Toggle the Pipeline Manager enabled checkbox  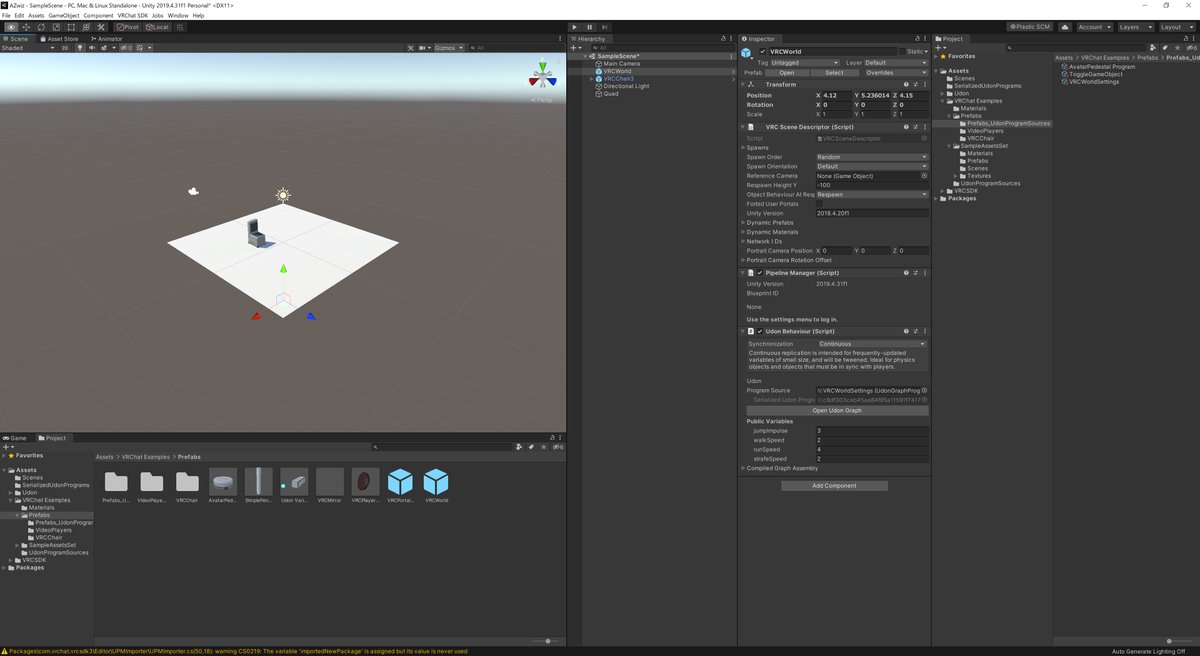760,273
